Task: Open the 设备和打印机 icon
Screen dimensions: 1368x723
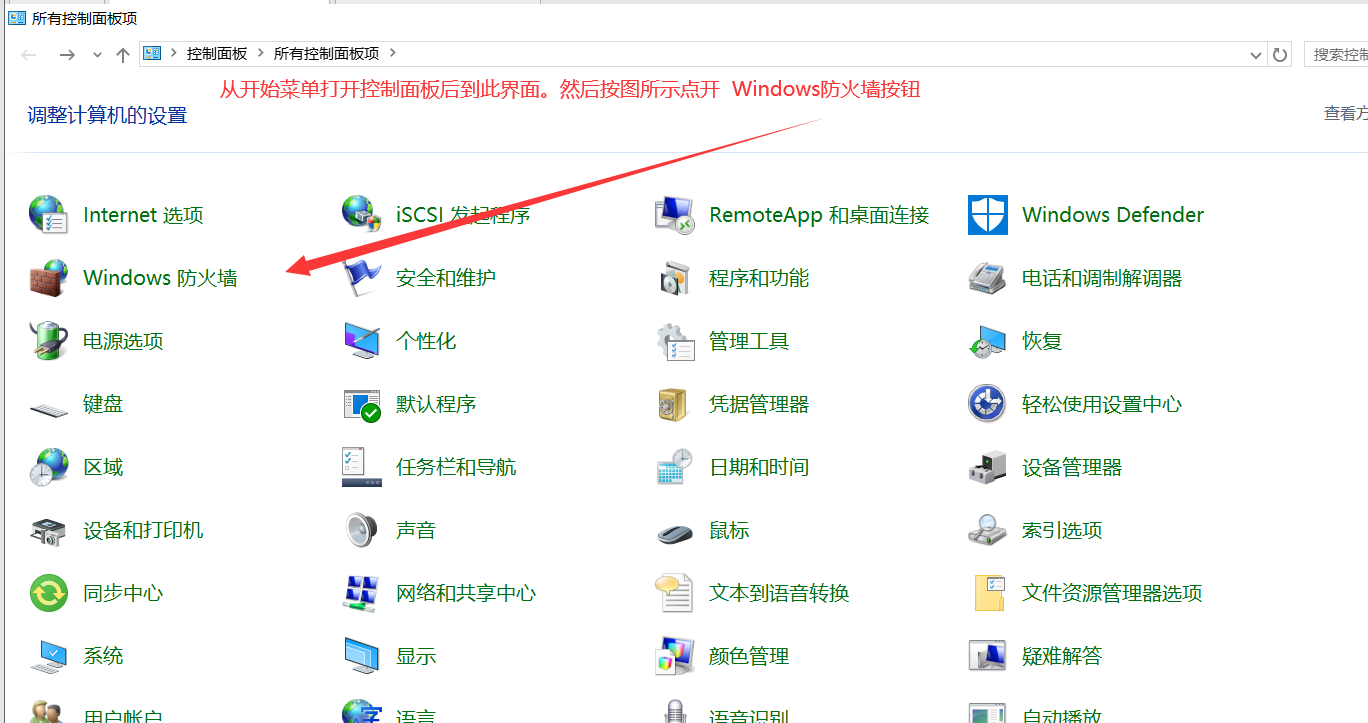Action: click(x=48, y=530)
